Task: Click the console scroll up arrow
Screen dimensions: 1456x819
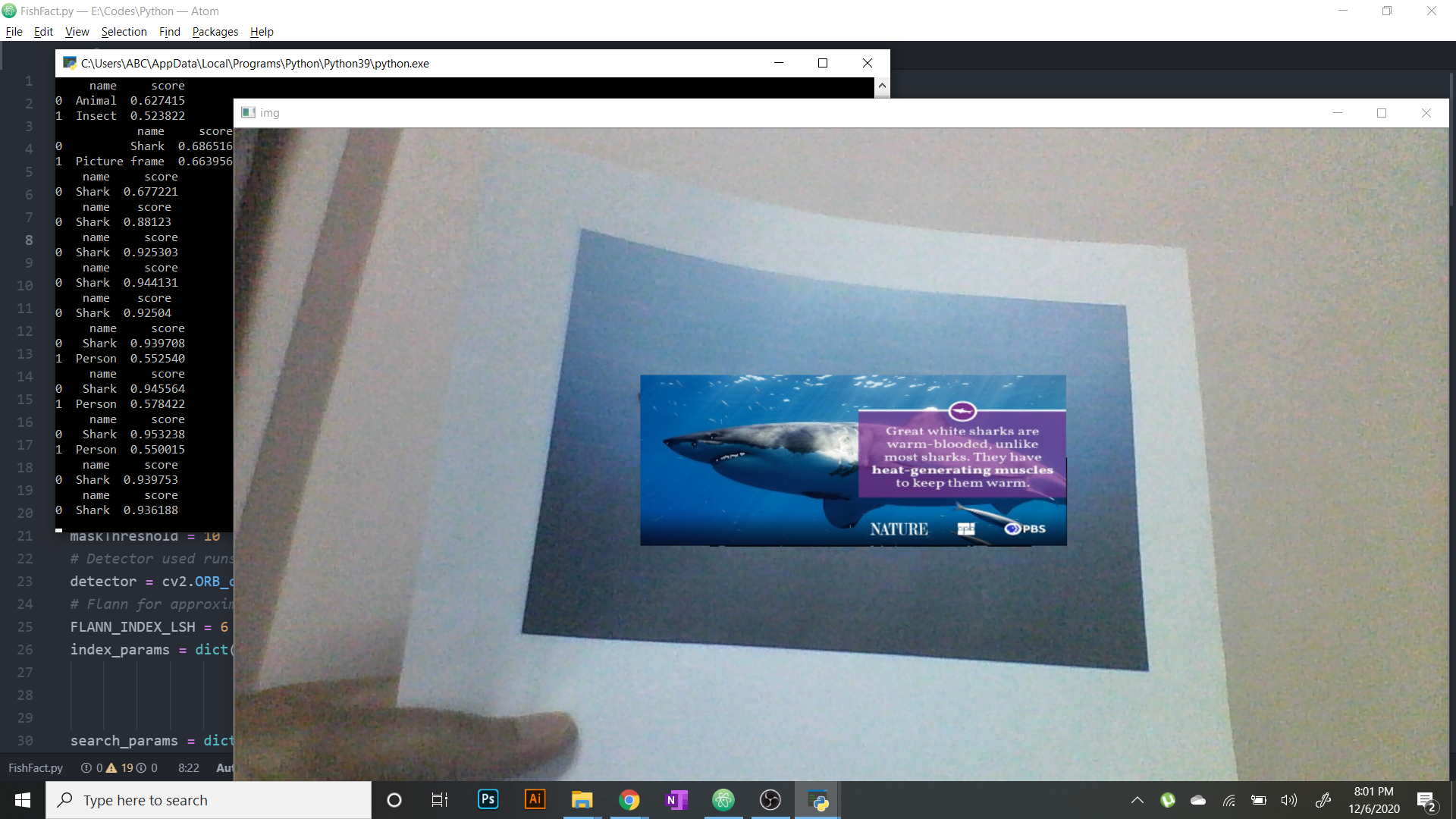Action: 882,86
